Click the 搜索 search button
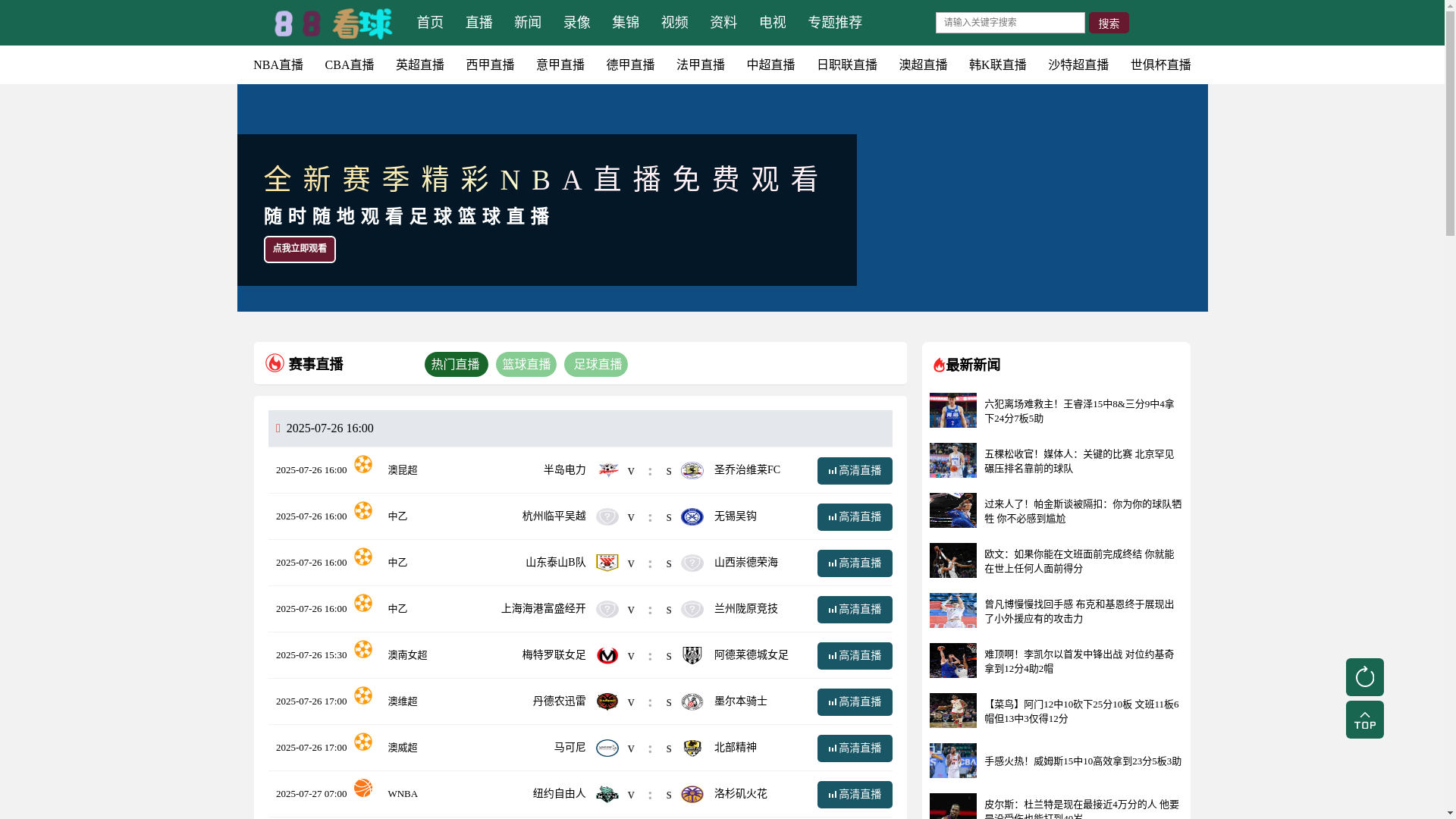This screenshot has height=819, width=1456. (1109, 23)
